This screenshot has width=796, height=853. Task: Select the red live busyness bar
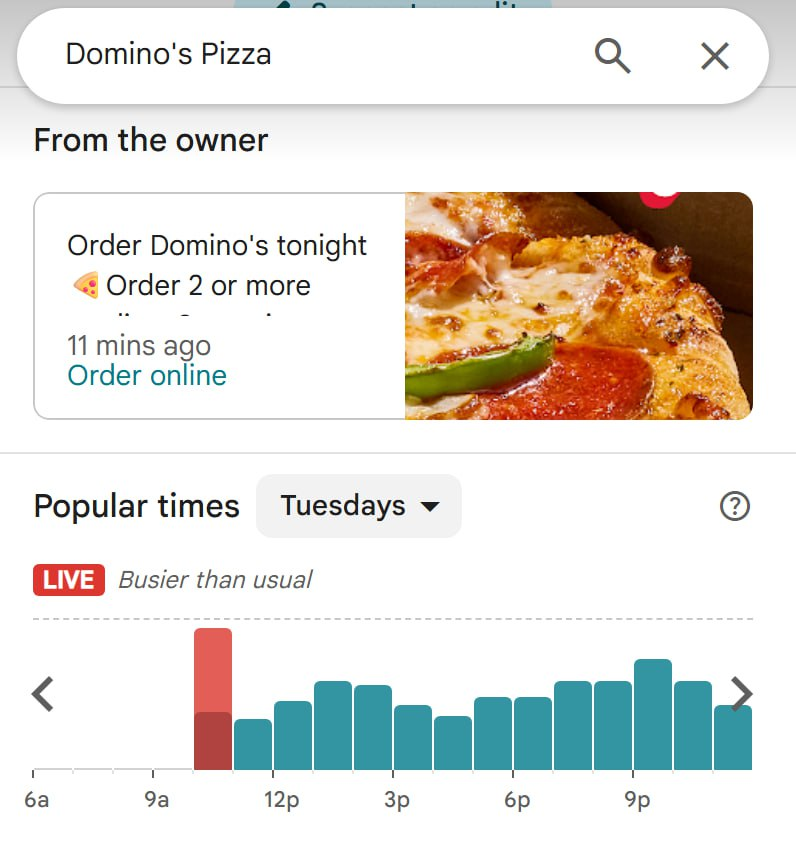pos(213,670)
